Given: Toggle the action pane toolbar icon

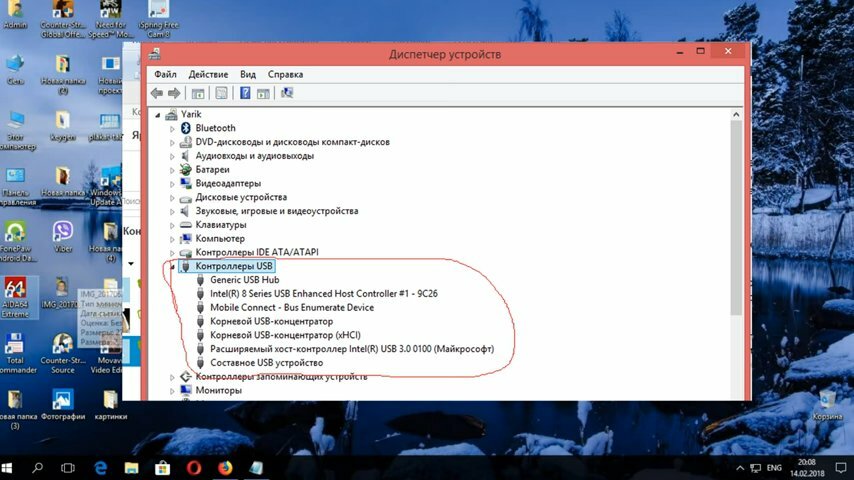Looking at the screenshot, I should 263,93.
